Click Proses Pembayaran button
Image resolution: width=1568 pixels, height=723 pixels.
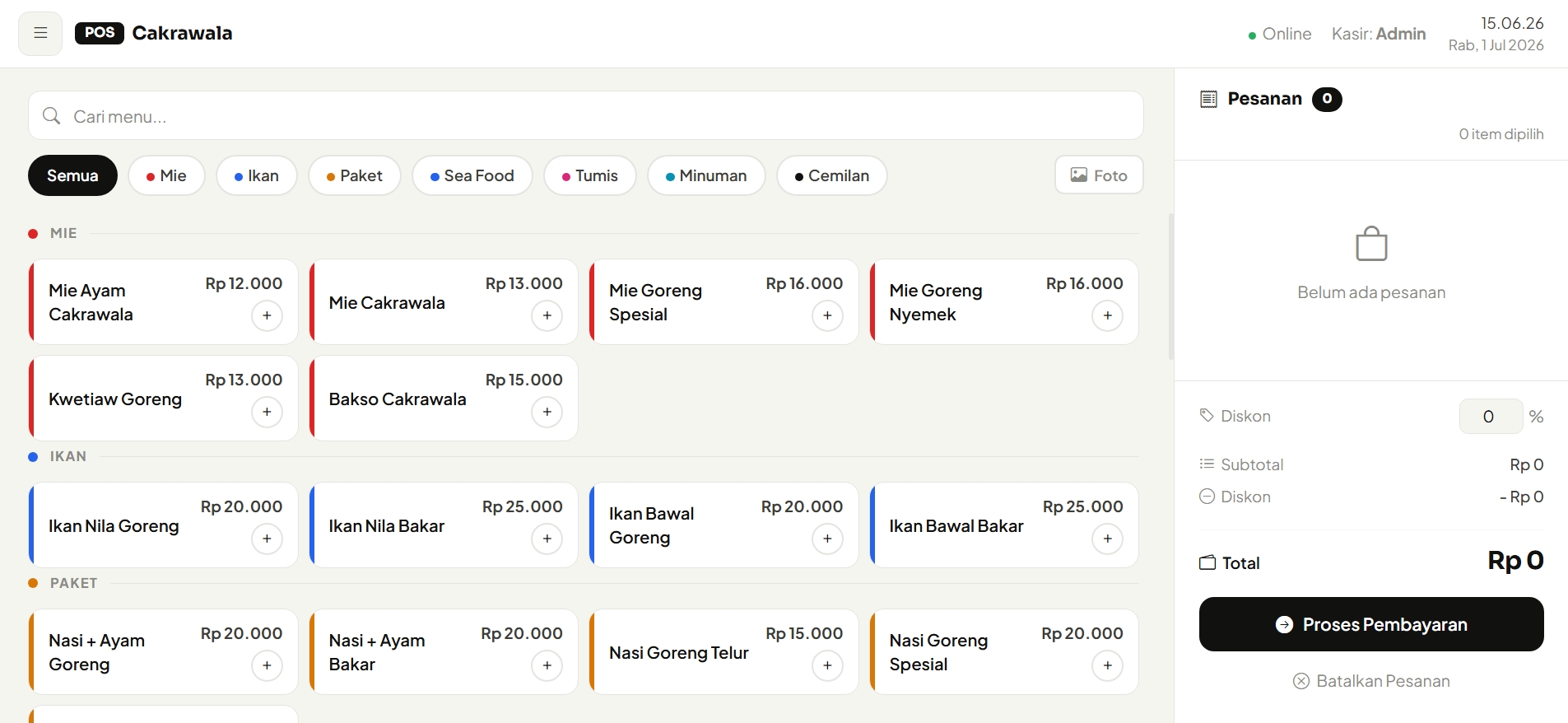point(1371,624)
